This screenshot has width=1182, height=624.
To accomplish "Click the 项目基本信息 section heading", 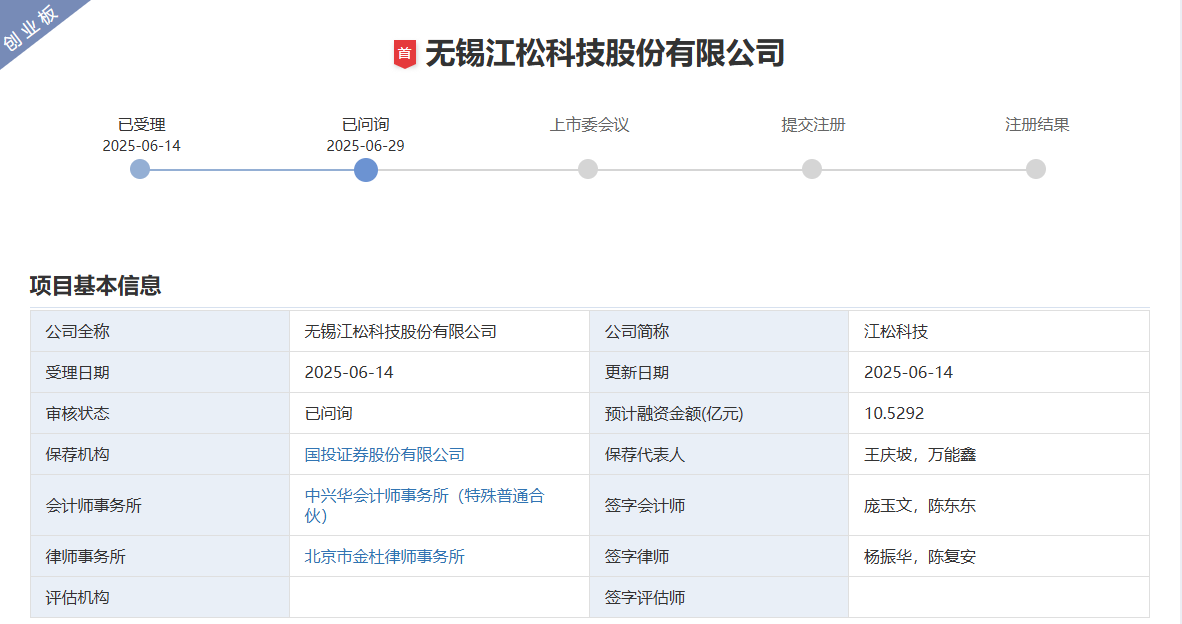I will pos(95,286).
